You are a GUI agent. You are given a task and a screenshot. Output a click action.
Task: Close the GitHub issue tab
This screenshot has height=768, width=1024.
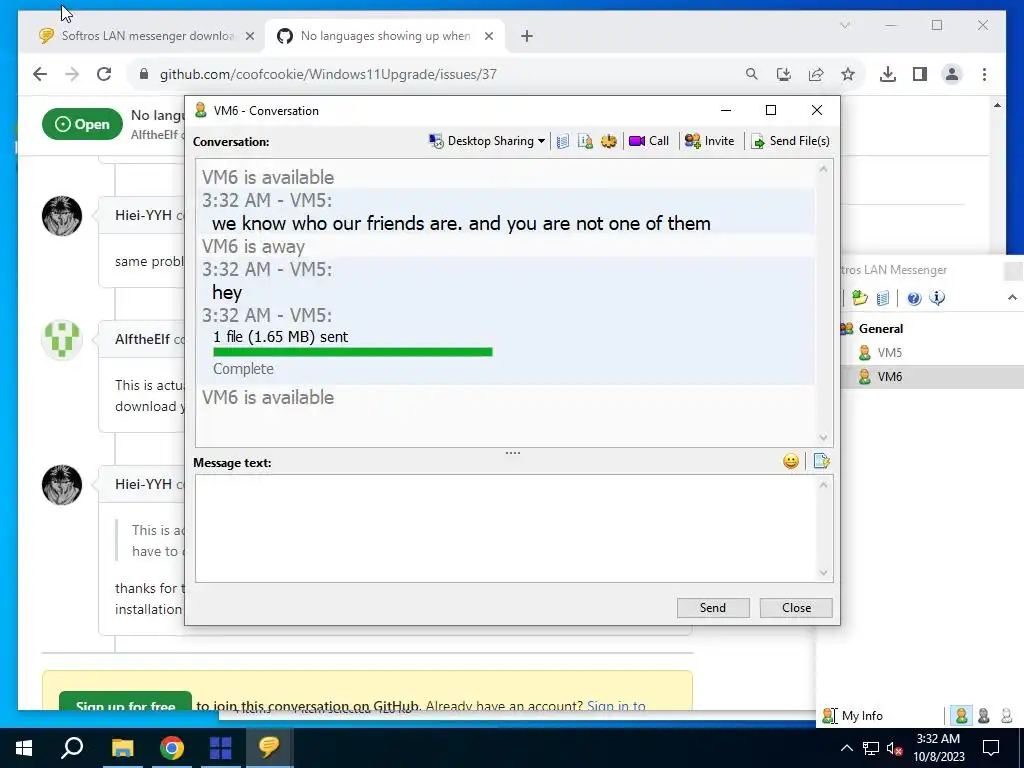(488, 37)
